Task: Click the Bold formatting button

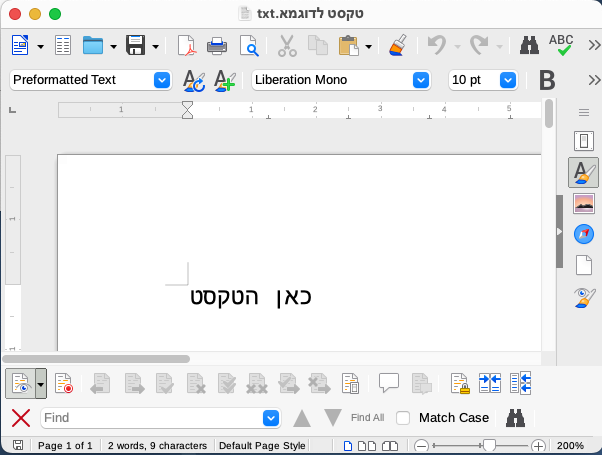Action: click(x=547, y=80)
